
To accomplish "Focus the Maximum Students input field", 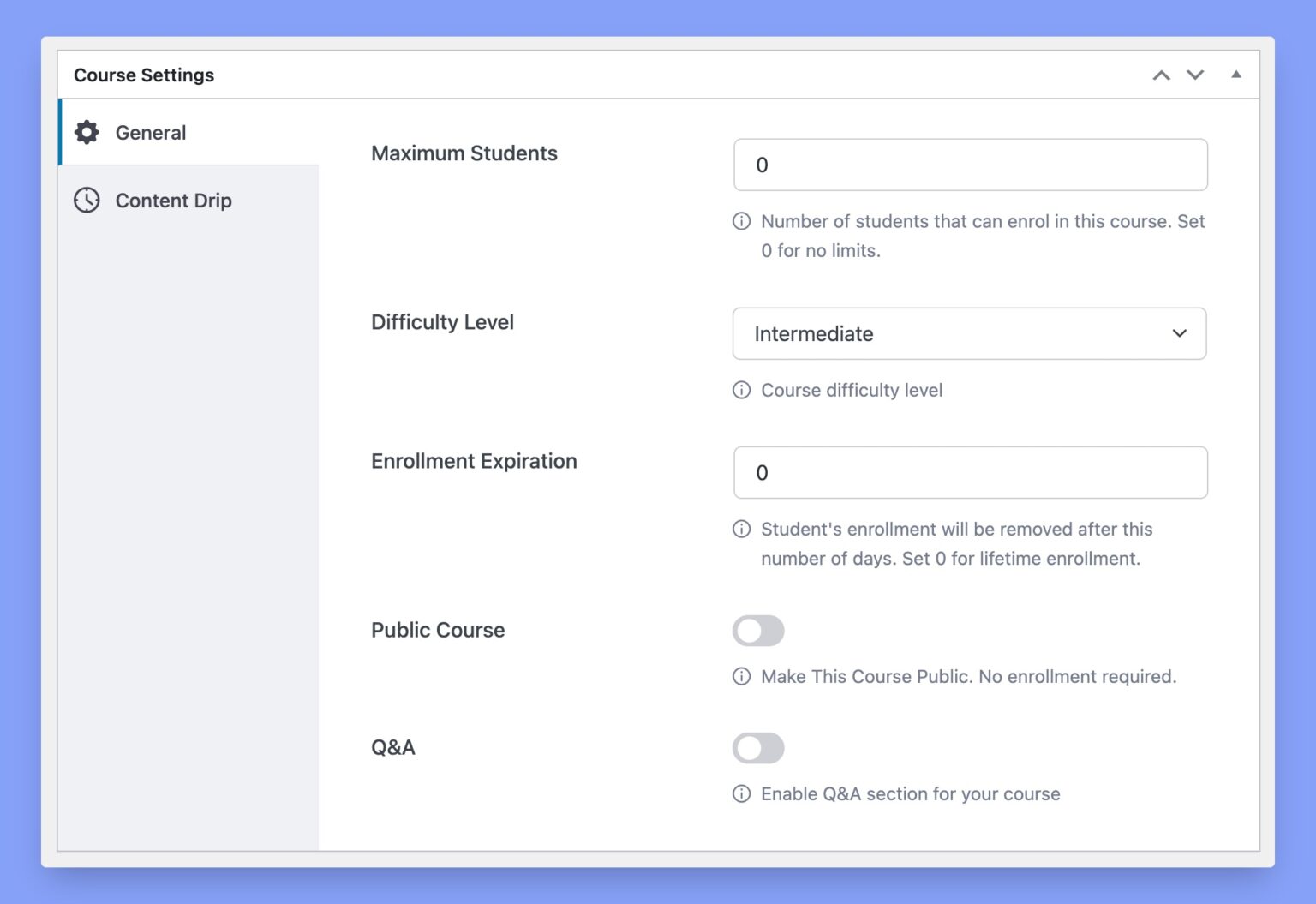I will [x=969, y=164].
